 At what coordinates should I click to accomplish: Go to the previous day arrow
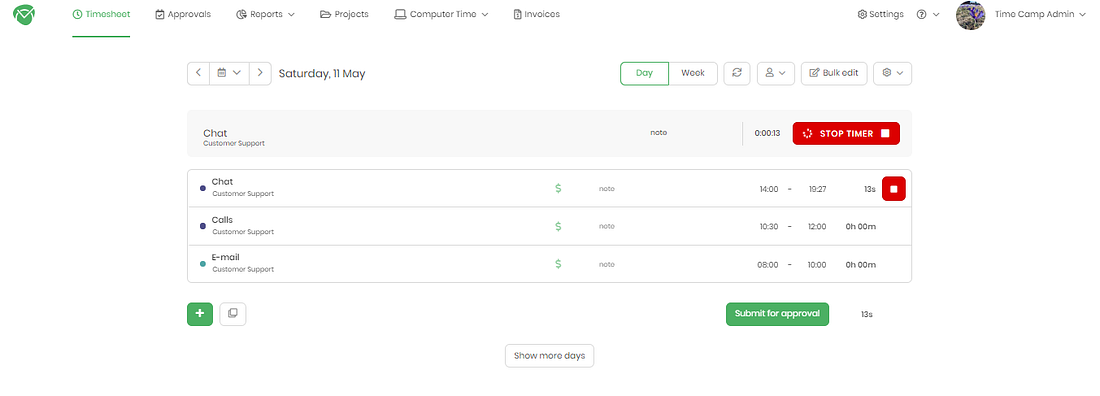tap(199, 73)
